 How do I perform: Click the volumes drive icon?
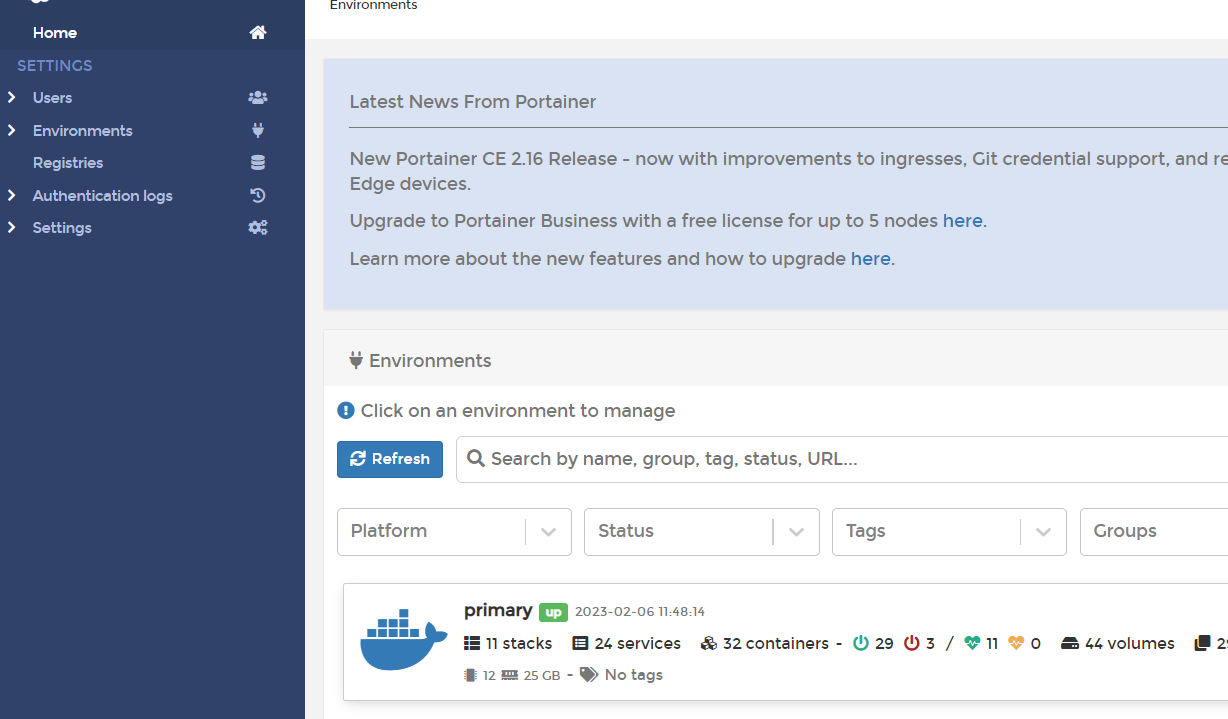tap(1070, 643)
